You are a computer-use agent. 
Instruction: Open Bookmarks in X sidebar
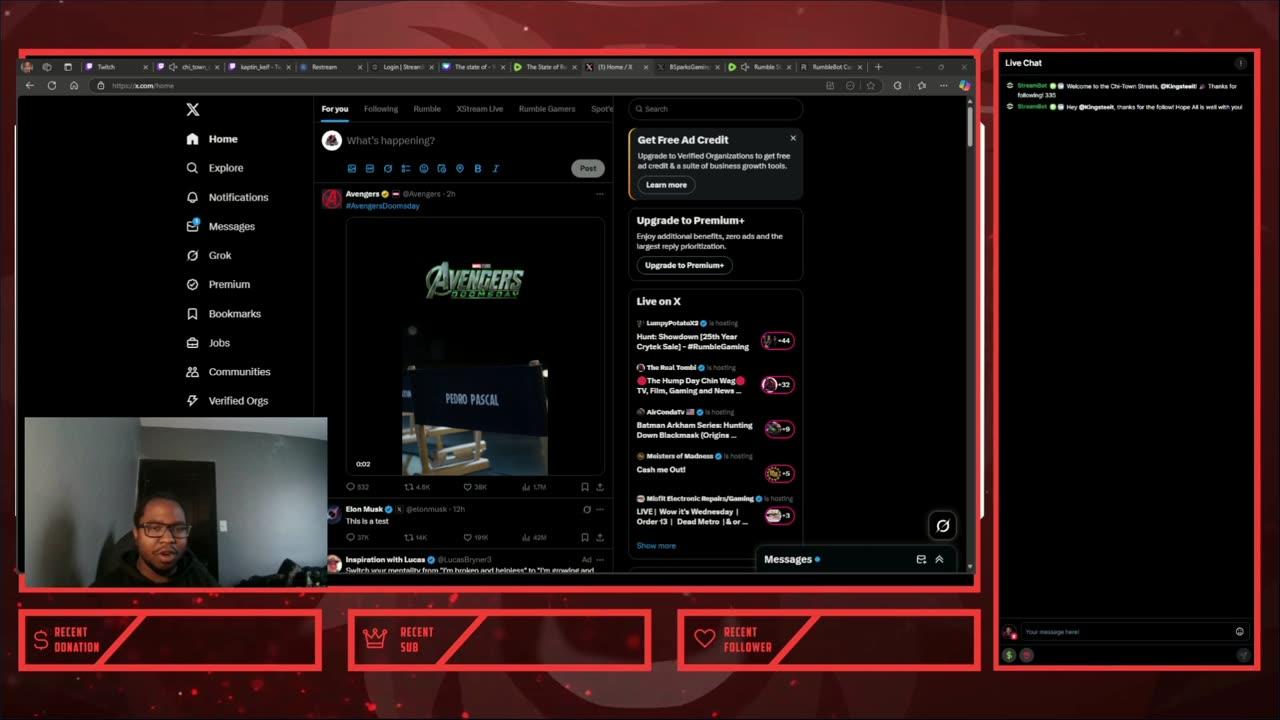[x=224, y=313]
